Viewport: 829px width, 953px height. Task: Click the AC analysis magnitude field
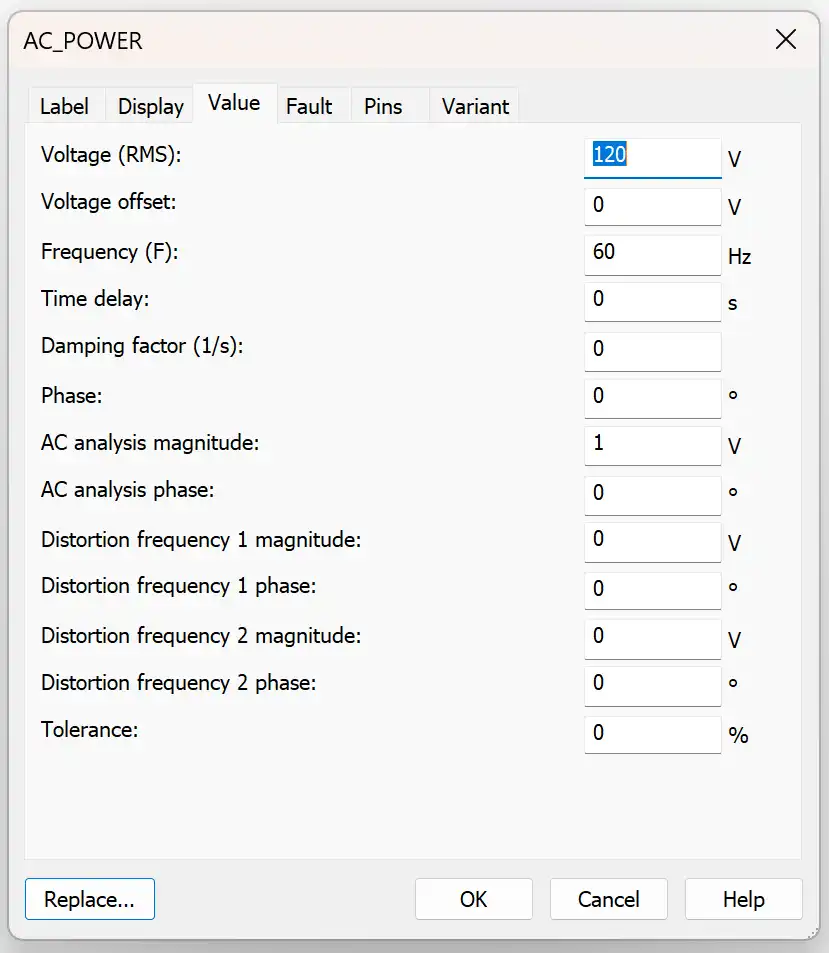tap(652, 444)
